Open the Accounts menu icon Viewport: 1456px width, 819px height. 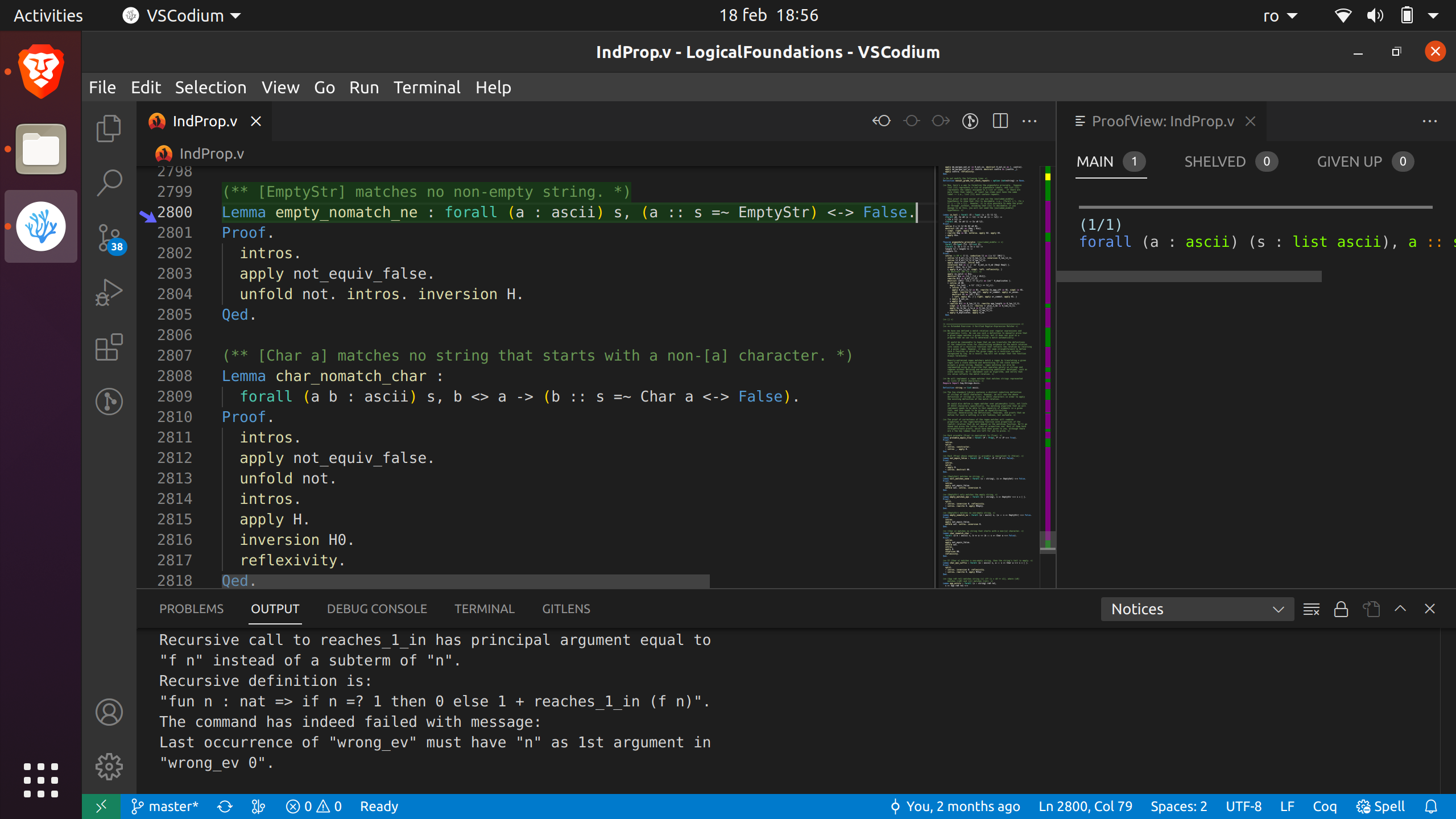(109, 712)
